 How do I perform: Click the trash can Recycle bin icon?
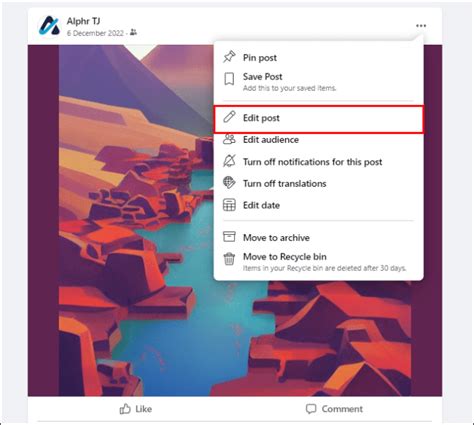pyautogui.click(x=229, y=259)
